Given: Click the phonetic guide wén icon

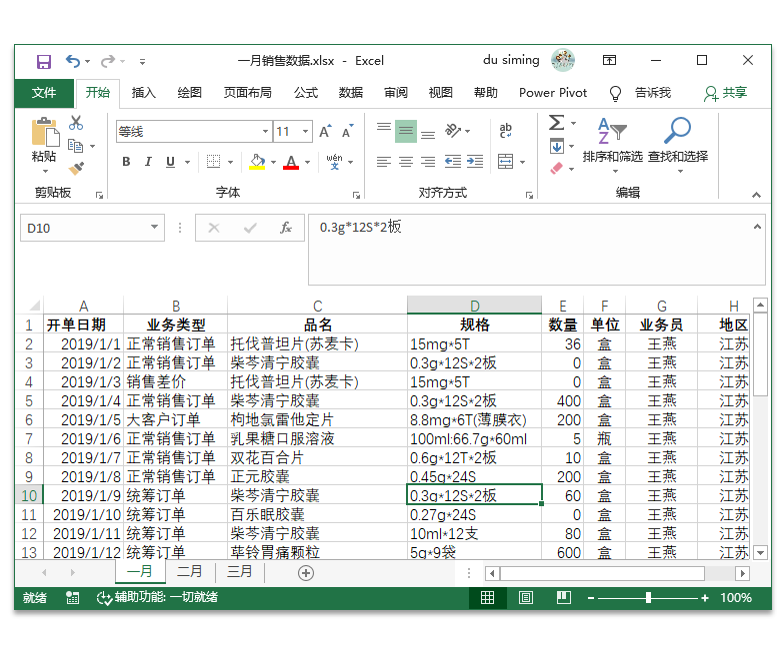Looking at the screenshot, I should point(334,162).
